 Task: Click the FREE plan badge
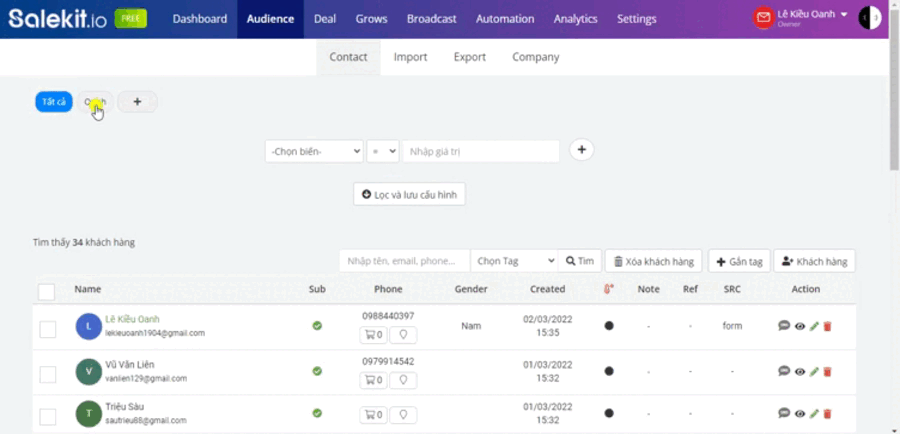coord(130,18)
